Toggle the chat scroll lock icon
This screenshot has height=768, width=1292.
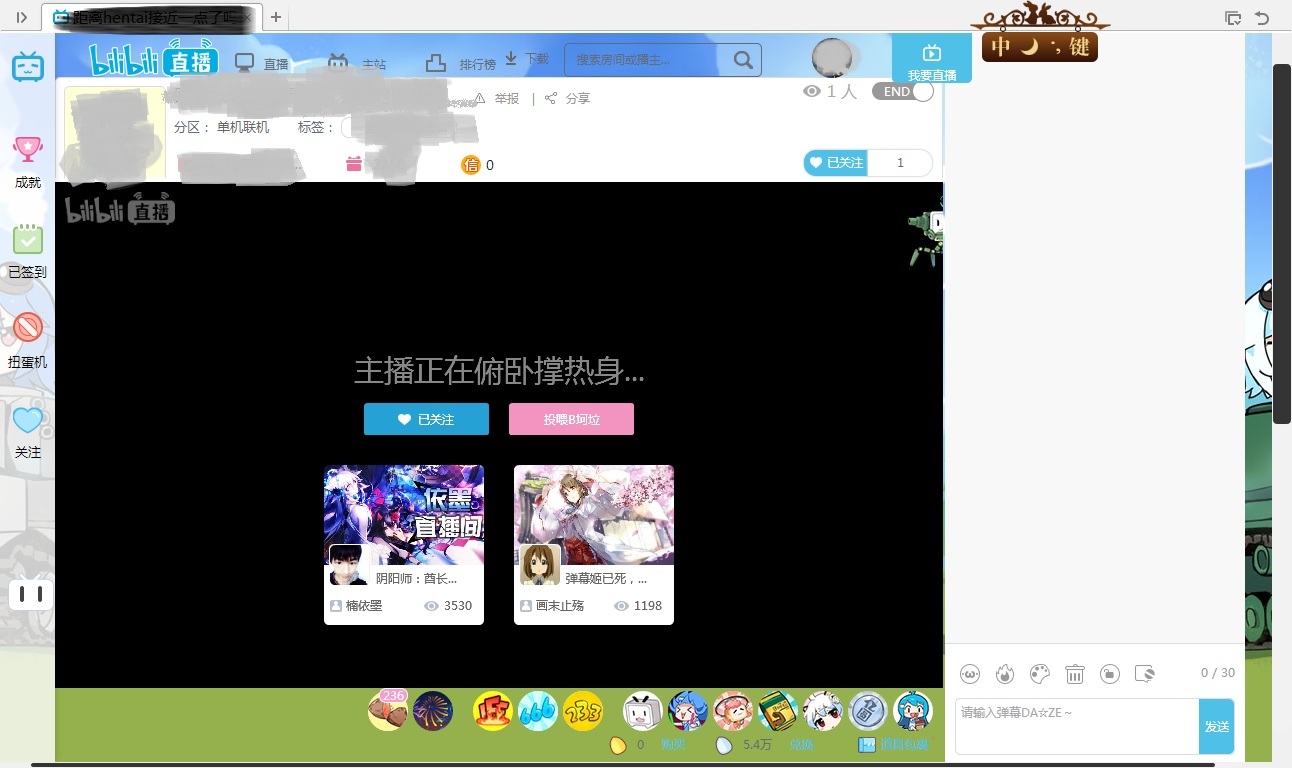1110,674
